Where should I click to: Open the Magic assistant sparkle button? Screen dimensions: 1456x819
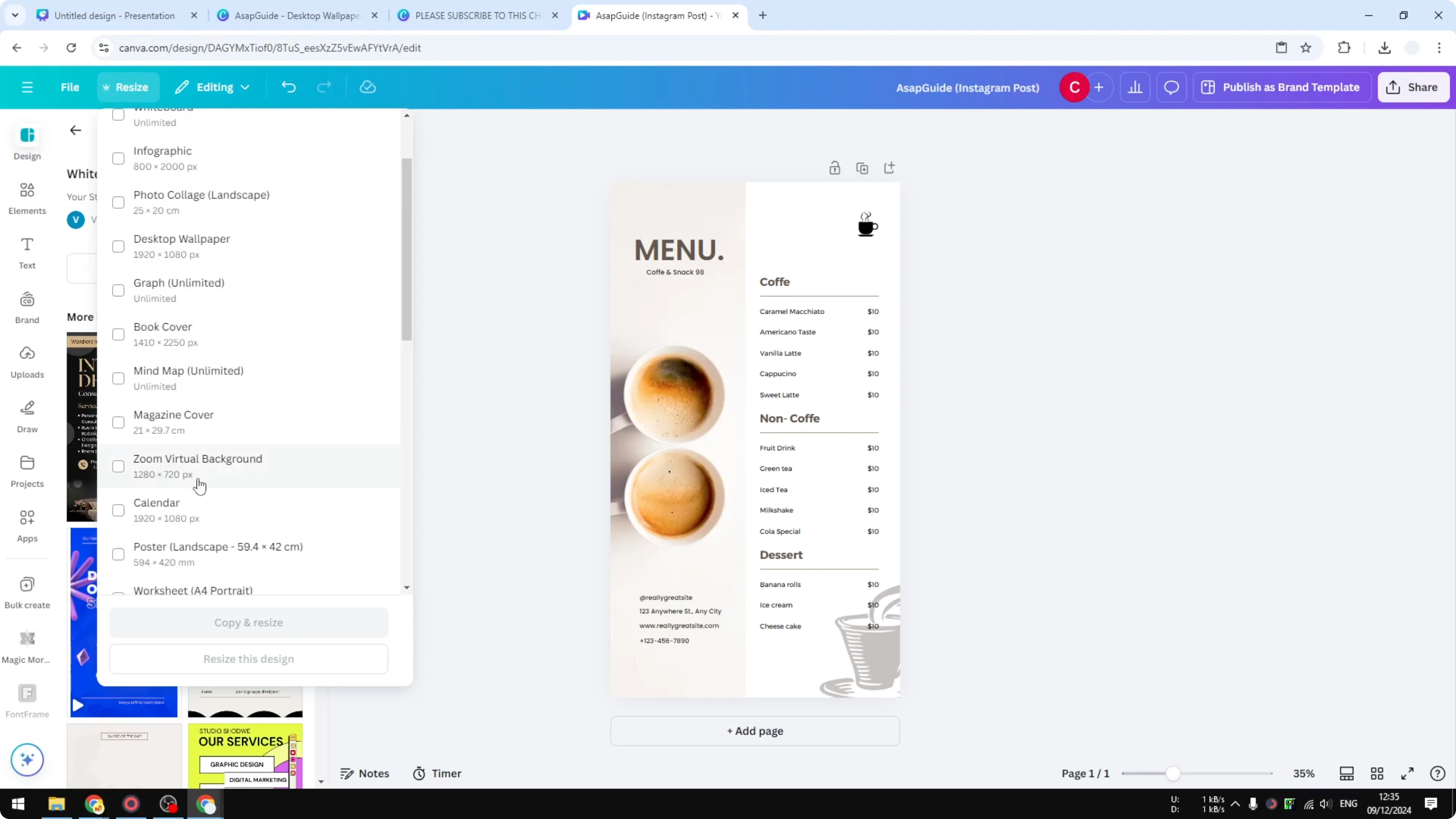pos(27,759)
